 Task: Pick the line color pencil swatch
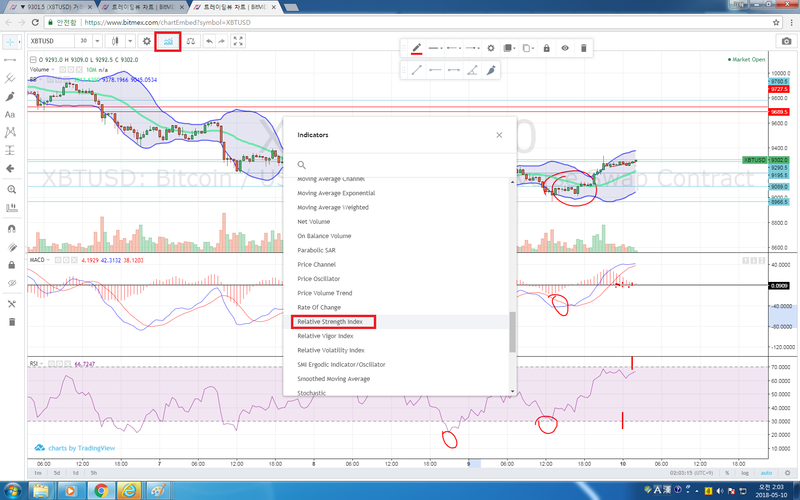click(417, 48)
